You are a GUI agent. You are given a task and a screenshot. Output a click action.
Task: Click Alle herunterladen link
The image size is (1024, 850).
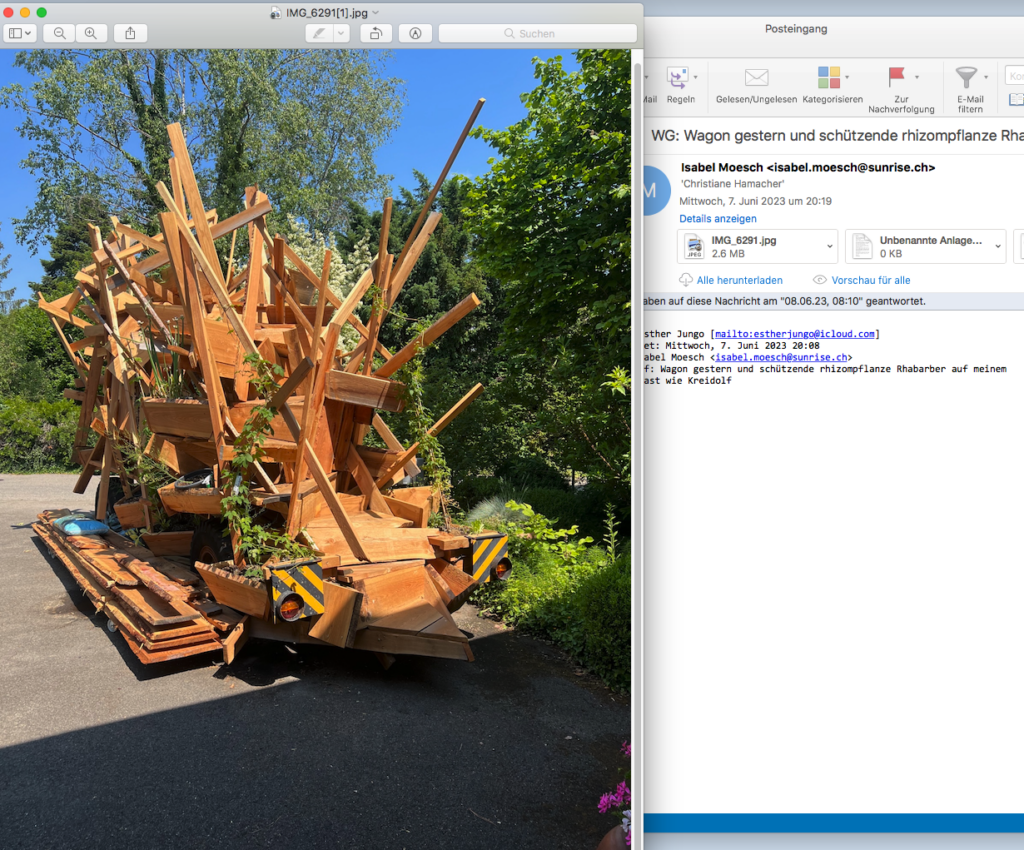[x=739, y=280]
